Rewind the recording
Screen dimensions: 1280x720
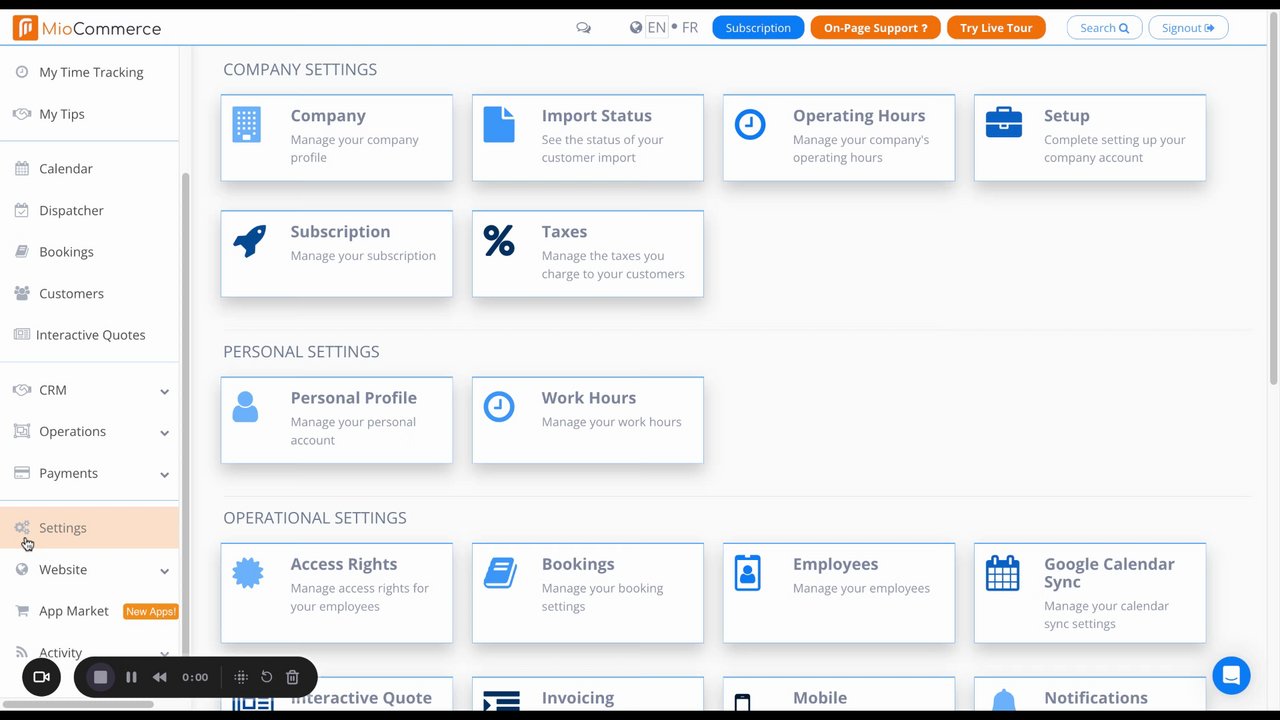click(x=159, y=677)
